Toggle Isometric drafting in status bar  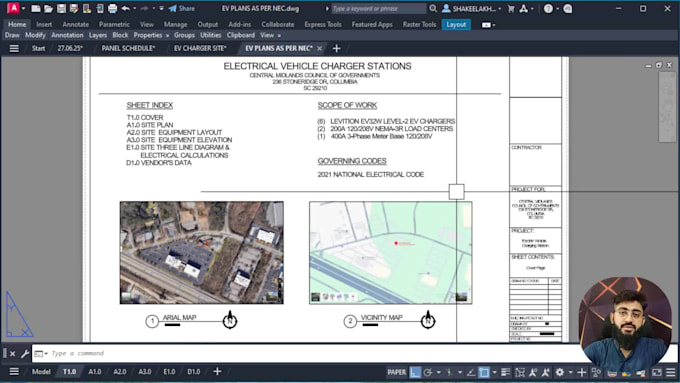449,372
